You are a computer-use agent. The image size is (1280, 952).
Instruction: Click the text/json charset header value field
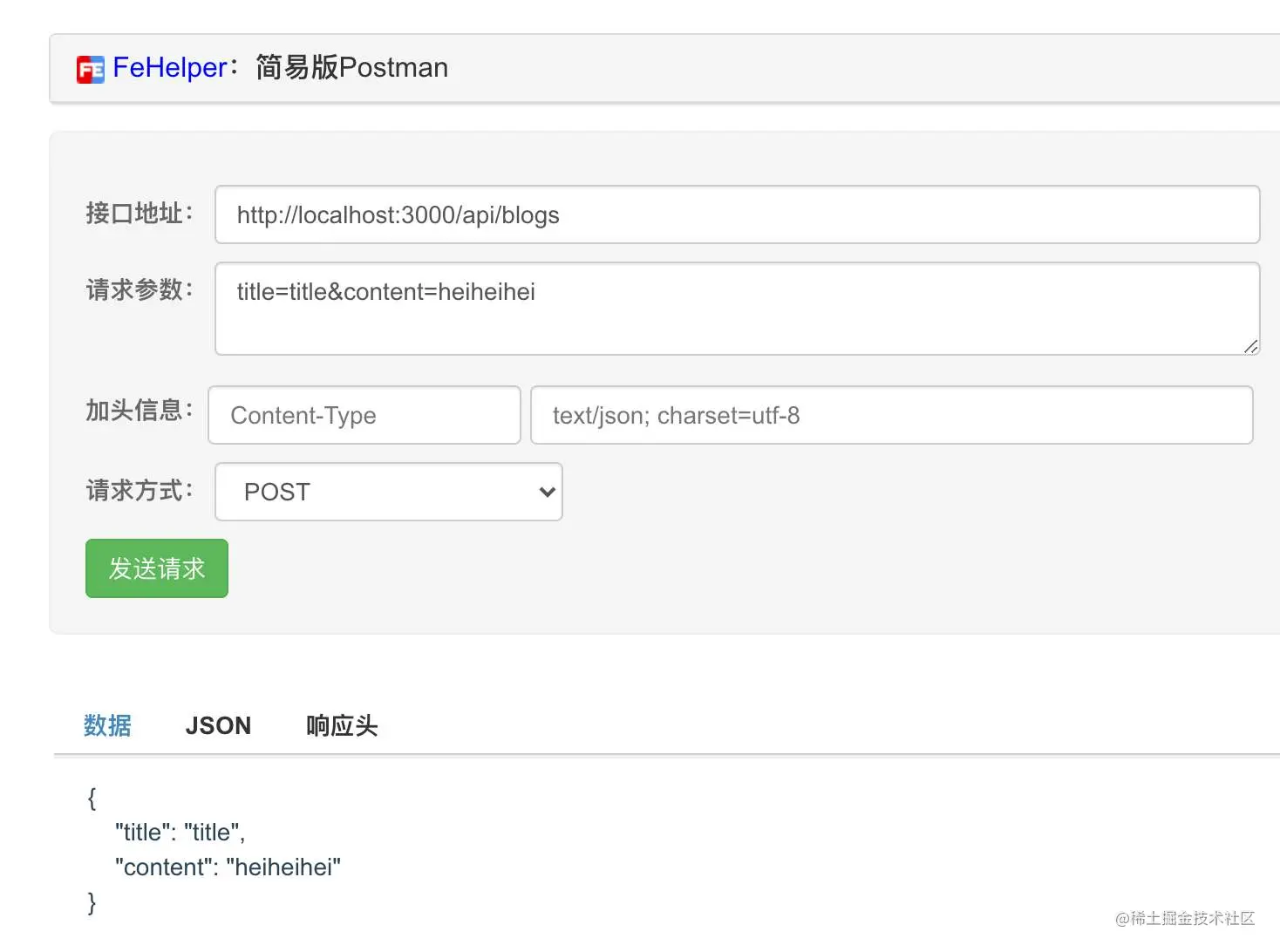pos(891,415)
